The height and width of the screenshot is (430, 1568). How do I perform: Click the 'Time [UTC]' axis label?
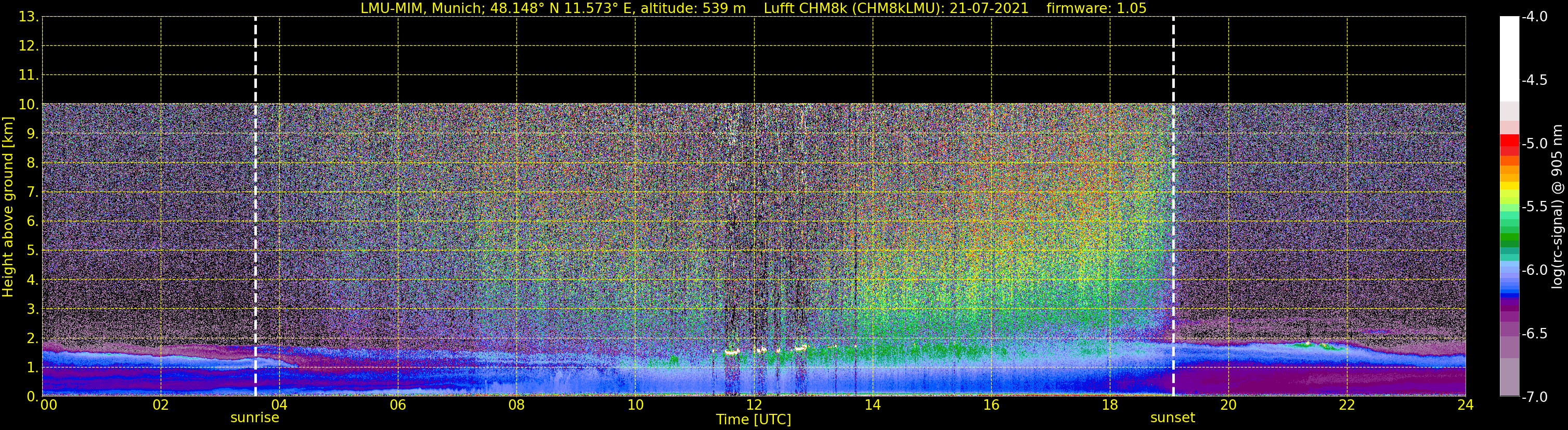(754, 420)
